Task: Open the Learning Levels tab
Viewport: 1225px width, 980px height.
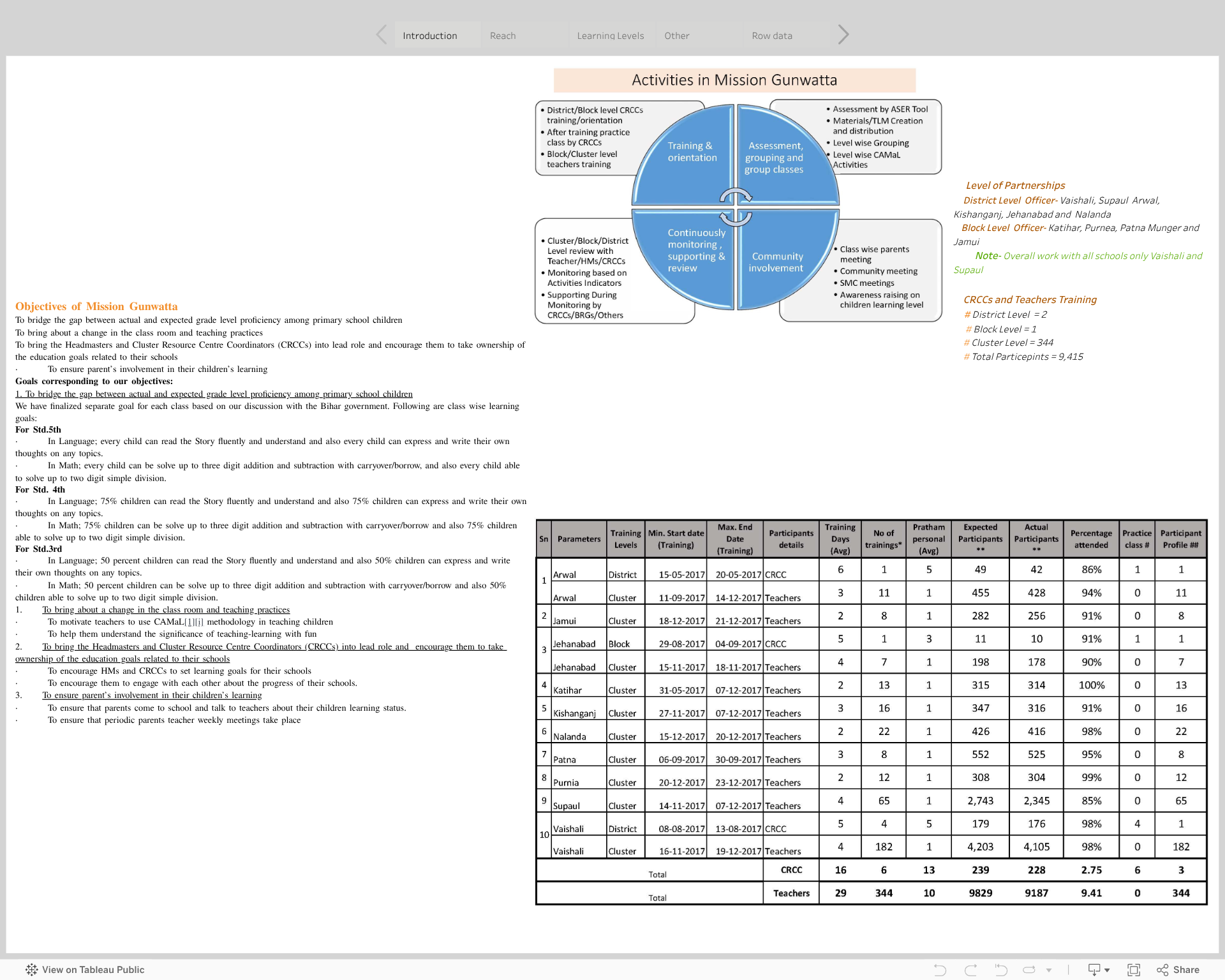Action: click(x=610, y=36)
